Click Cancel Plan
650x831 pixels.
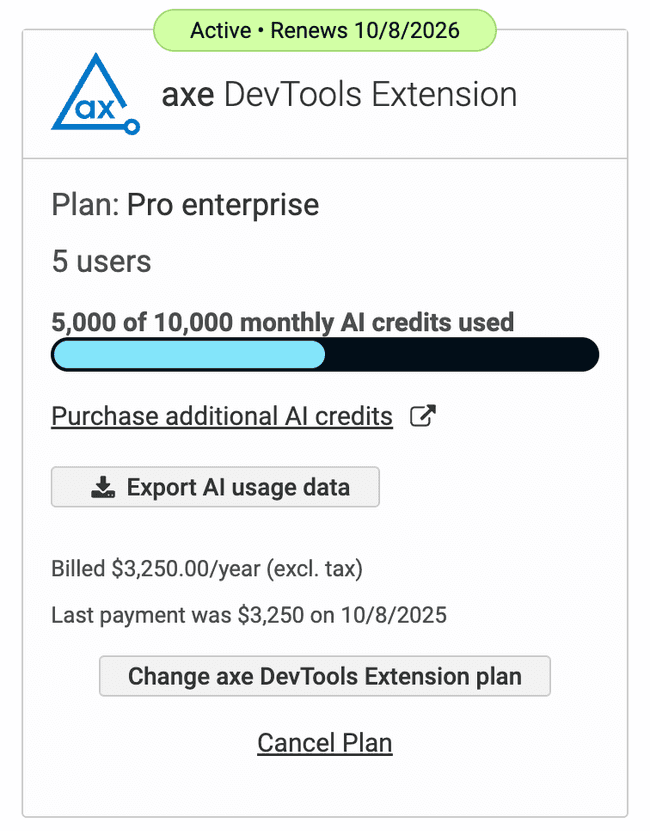[x=324, y=743]
